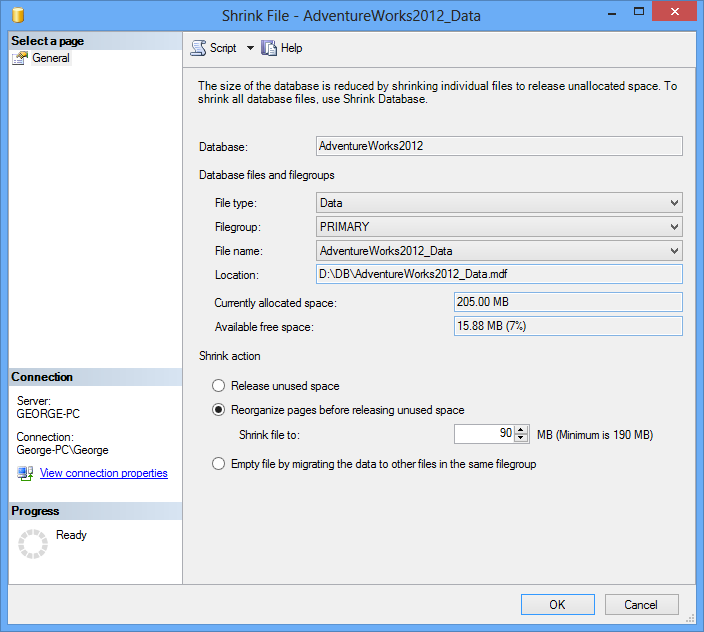Click the connection properties computer icon

click(x=25, y=473)
